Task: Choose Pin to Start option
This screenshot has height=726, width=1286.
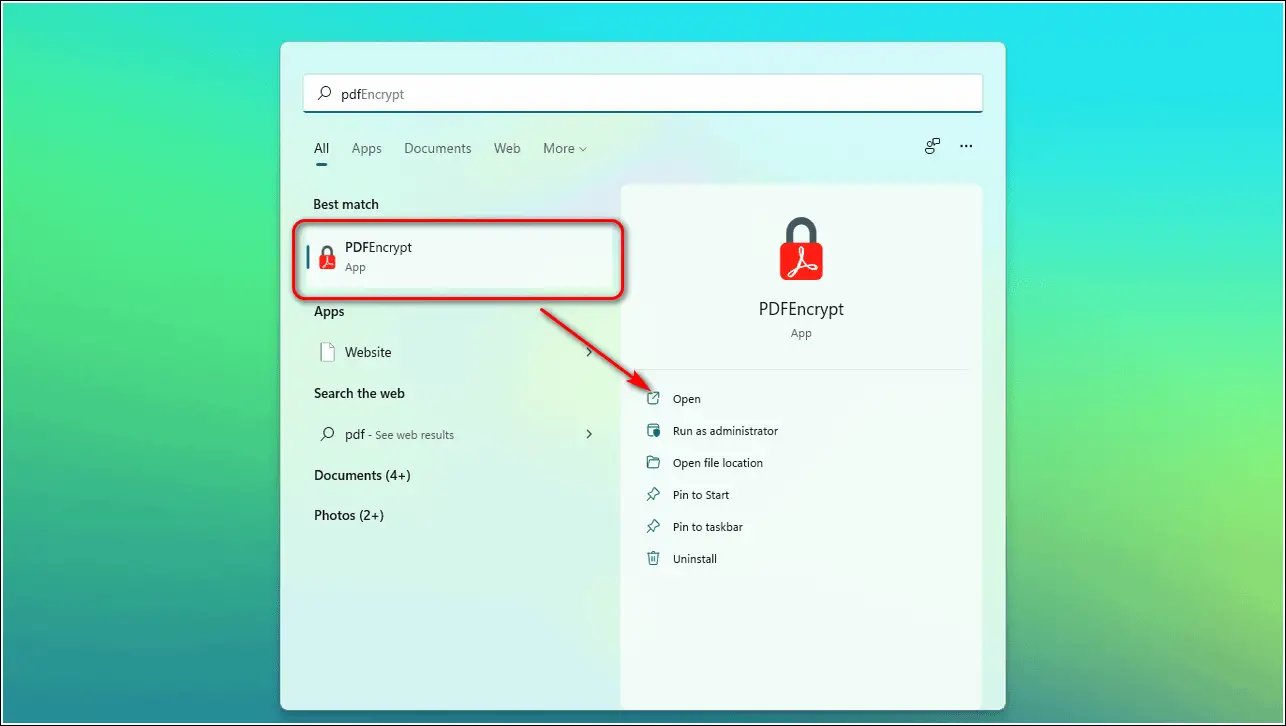Action: point(701,495)
